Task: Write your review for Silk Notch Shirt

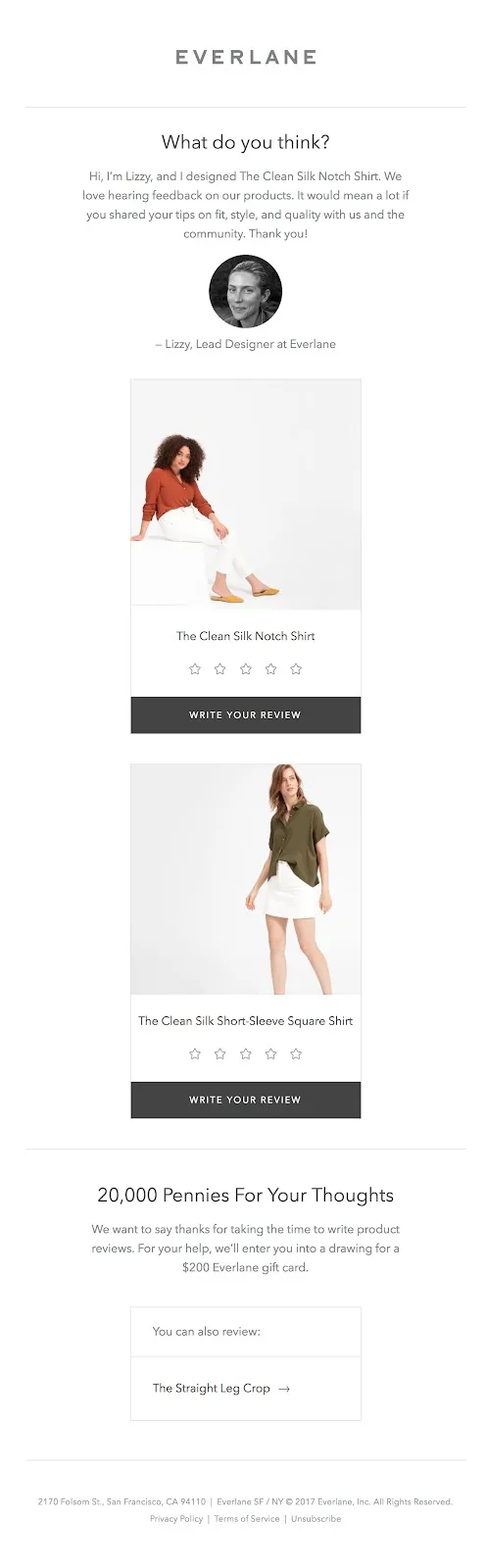Action: tap(246, 714)
